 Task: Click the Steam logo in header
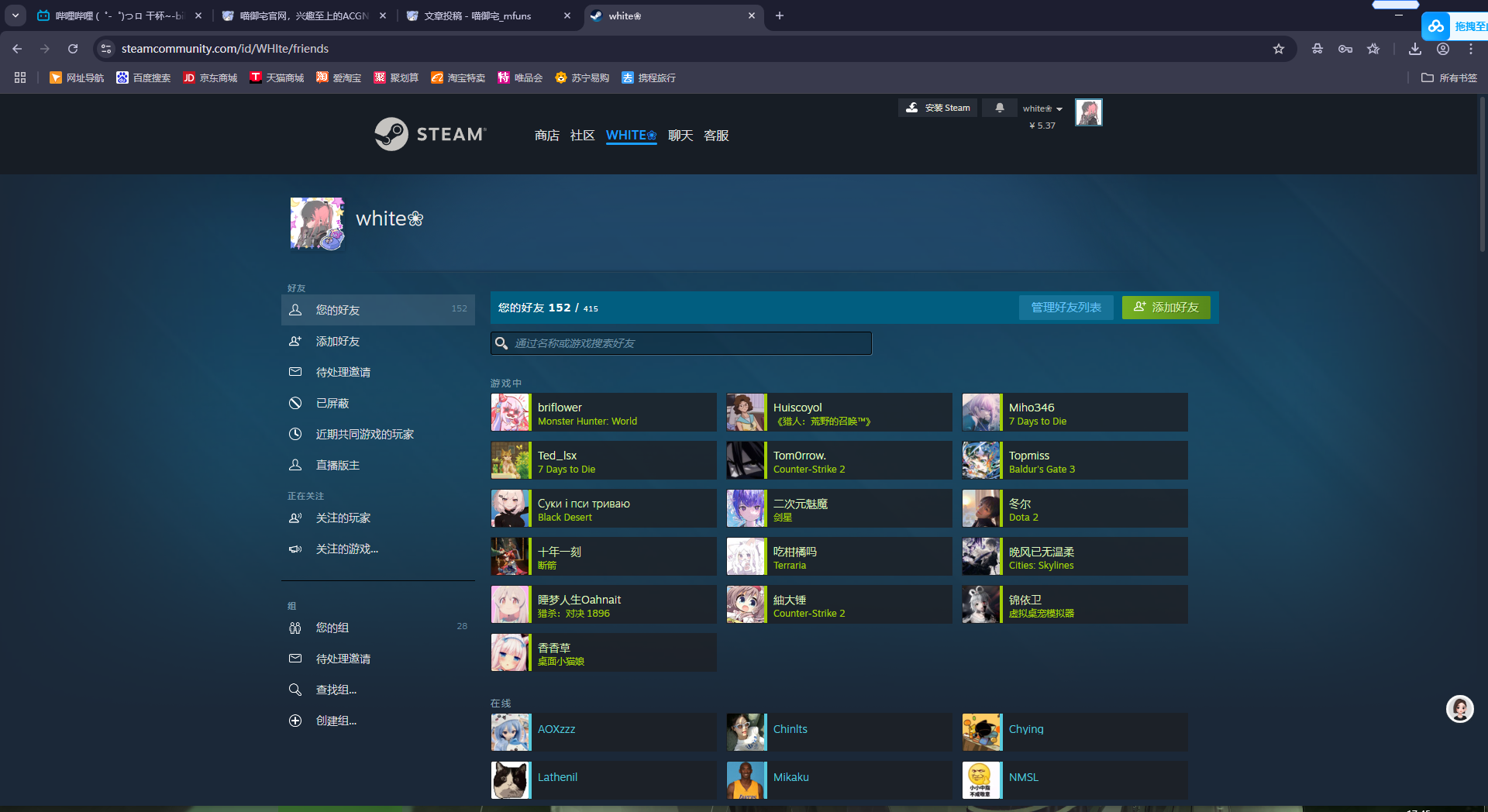pos(431,134)
